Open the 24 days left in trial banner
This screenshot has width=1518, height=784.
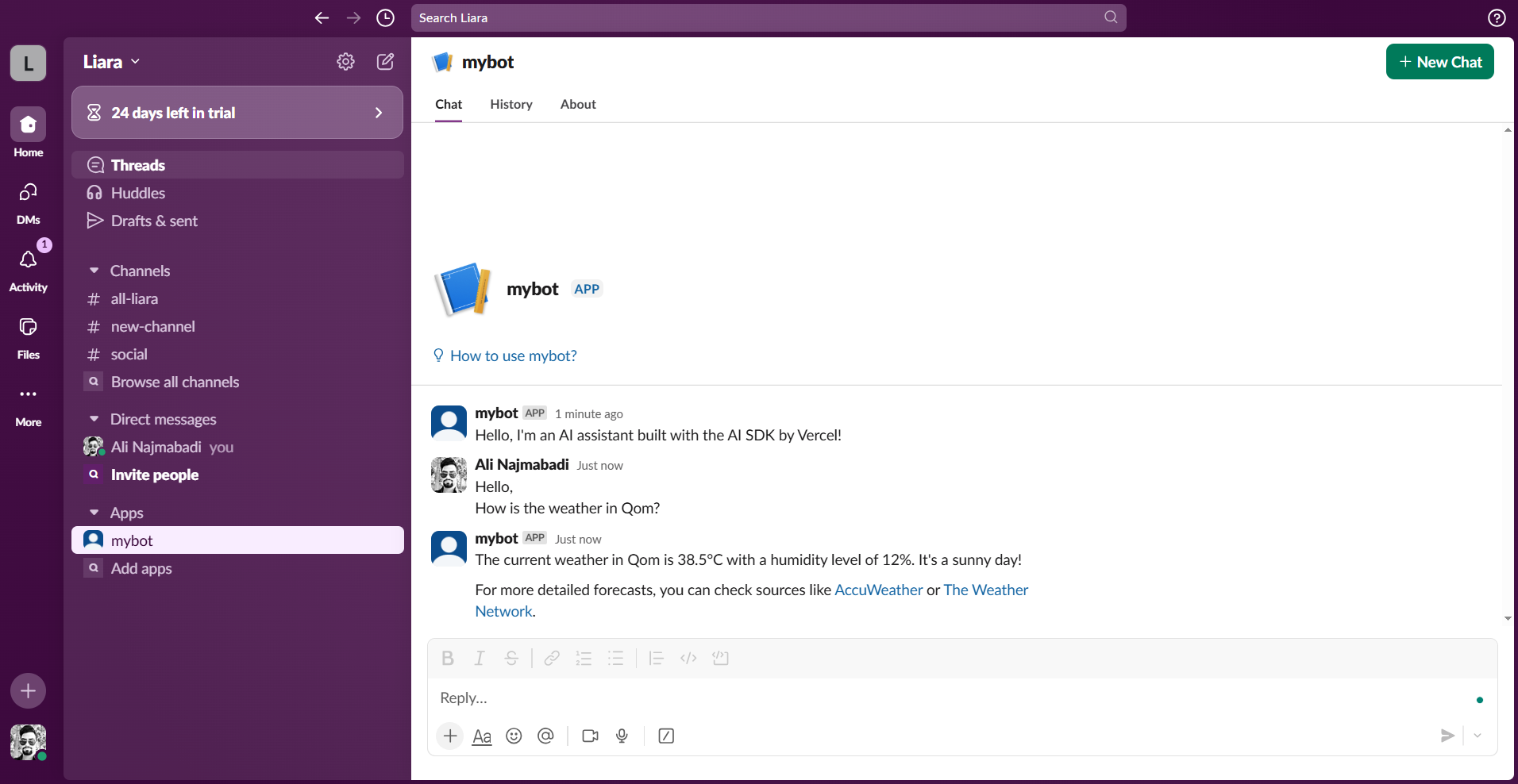[x=237, y=113]
